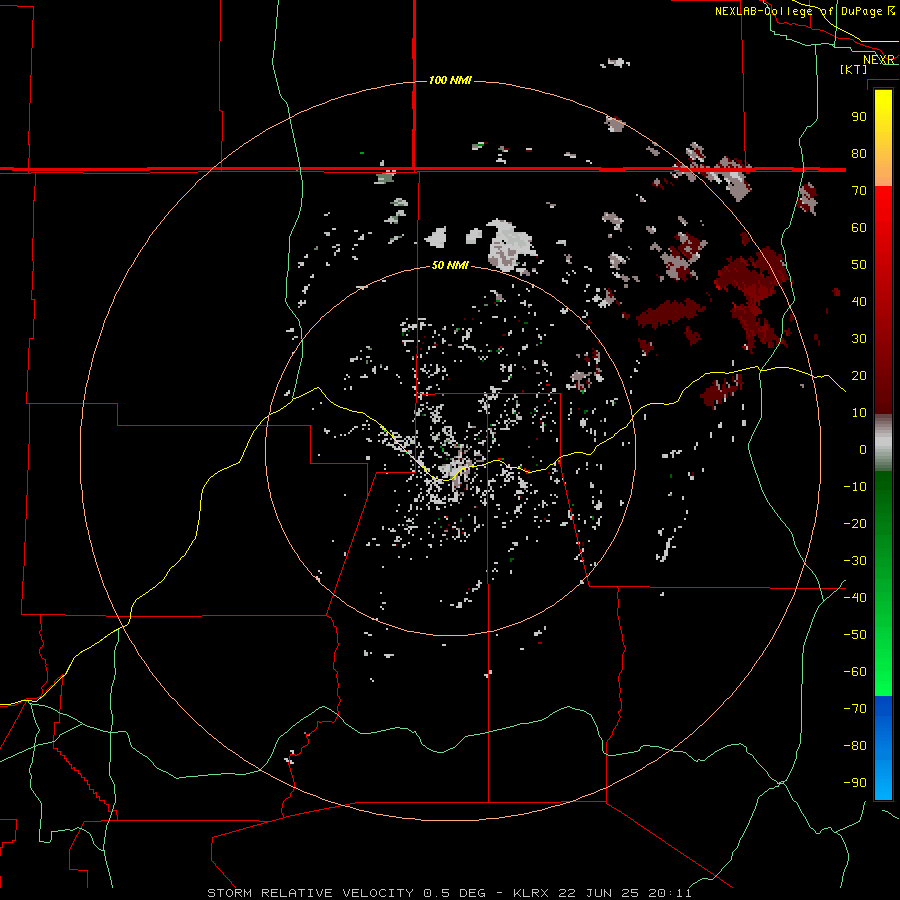Click the -40 value on velocity scale
900x900 pixels.
click(855, 598)
